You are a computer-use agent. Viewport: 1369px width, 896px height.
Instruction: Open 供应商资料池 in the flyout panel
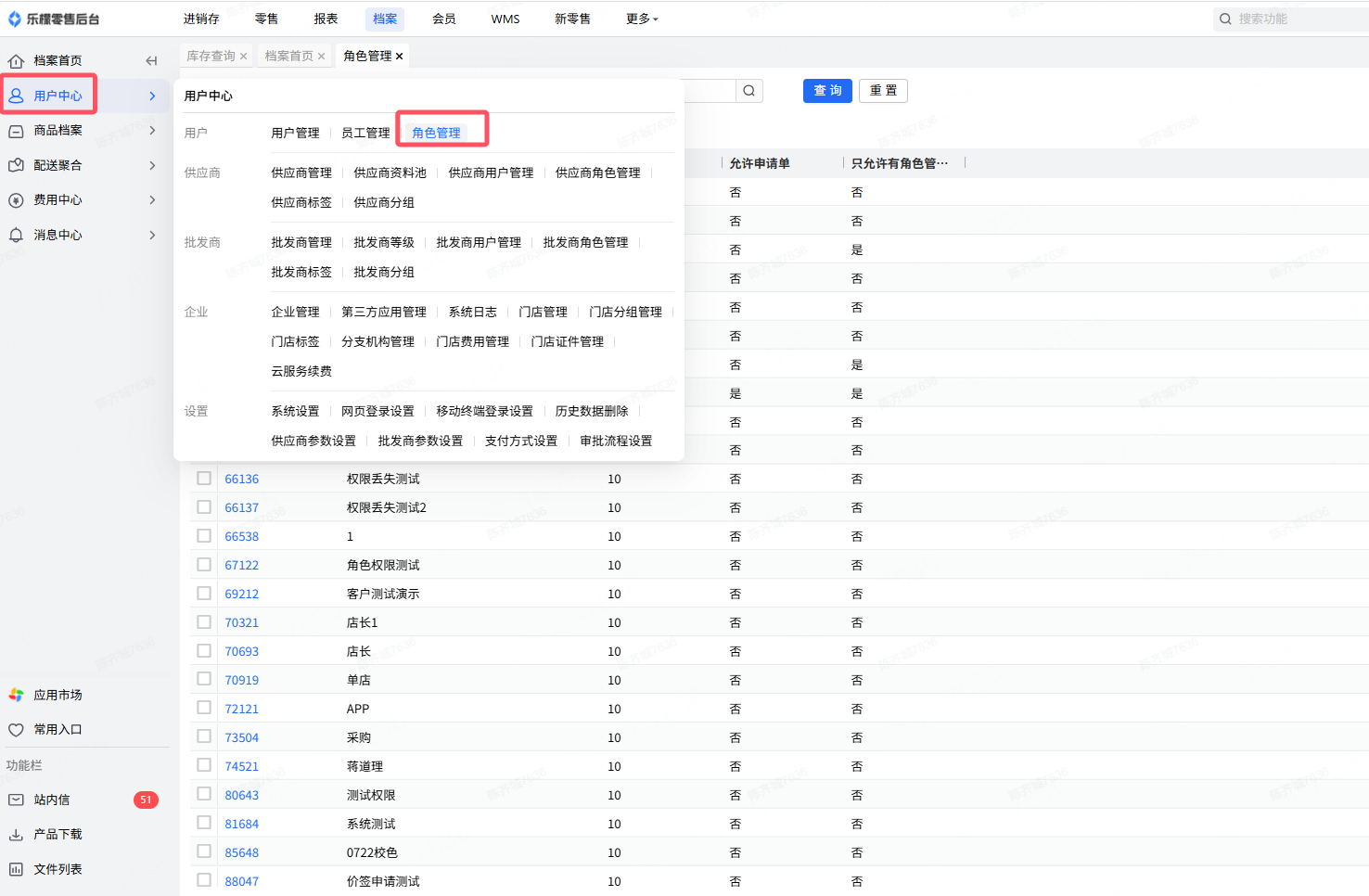(x=390, y=173)
